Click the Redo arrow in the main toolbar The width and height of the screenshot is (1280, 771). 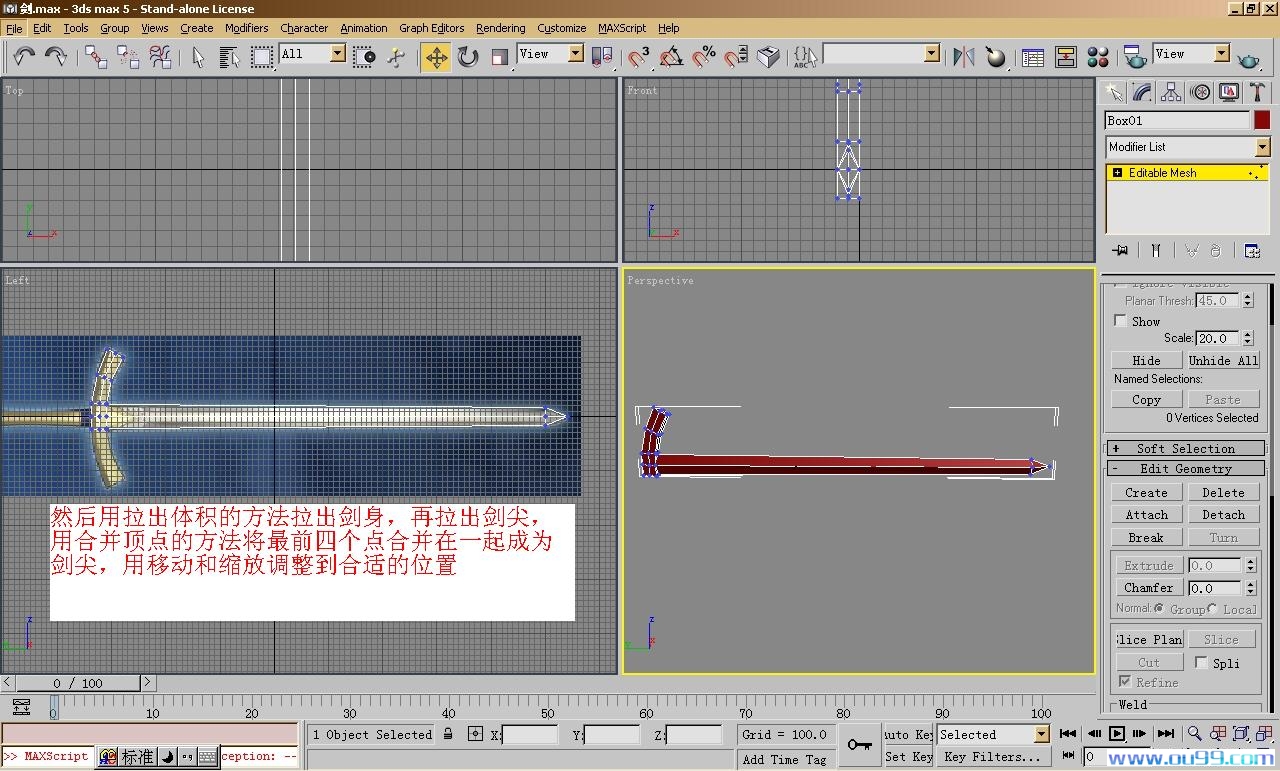(56, 57)
